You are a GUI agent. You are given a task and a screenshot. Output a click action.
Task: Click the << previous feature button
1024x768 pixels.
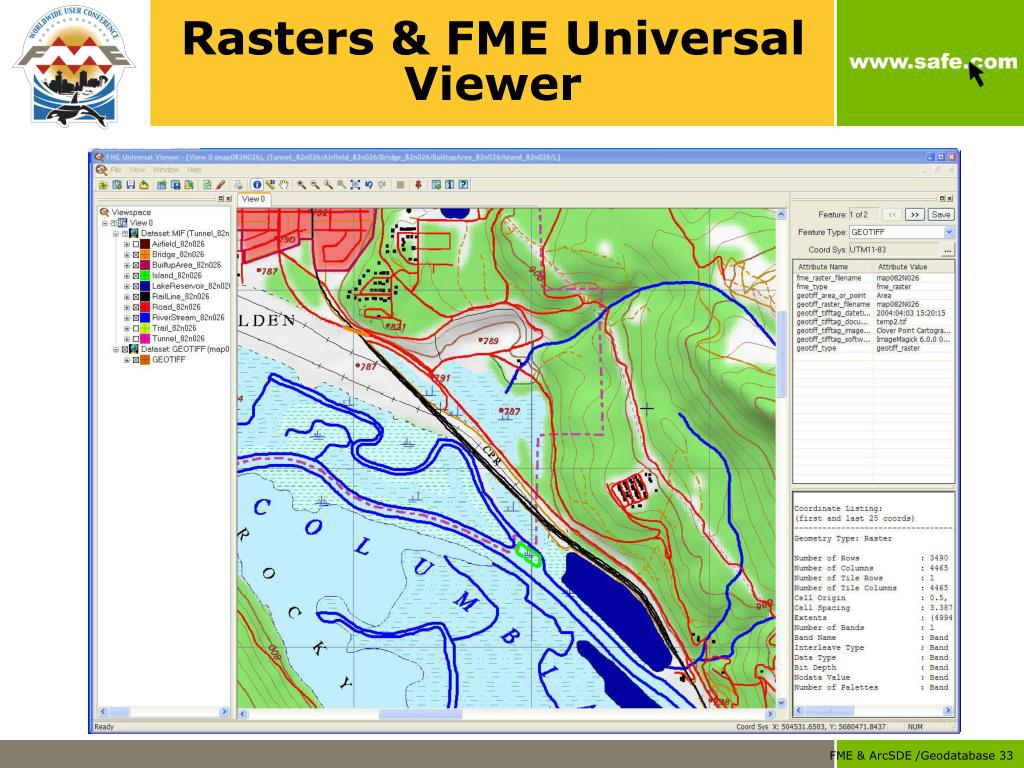coord(892,214)
